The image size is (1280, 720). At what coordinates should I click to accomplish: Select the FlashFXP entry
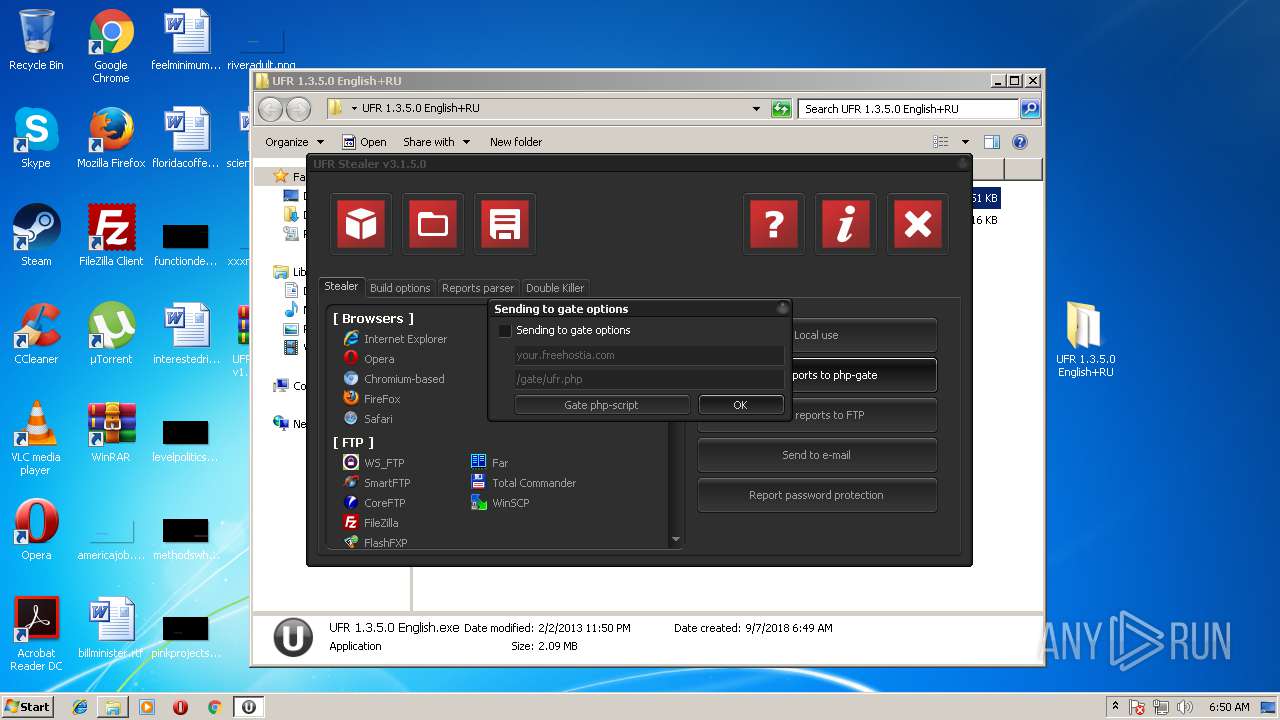(x=375, y=543)
